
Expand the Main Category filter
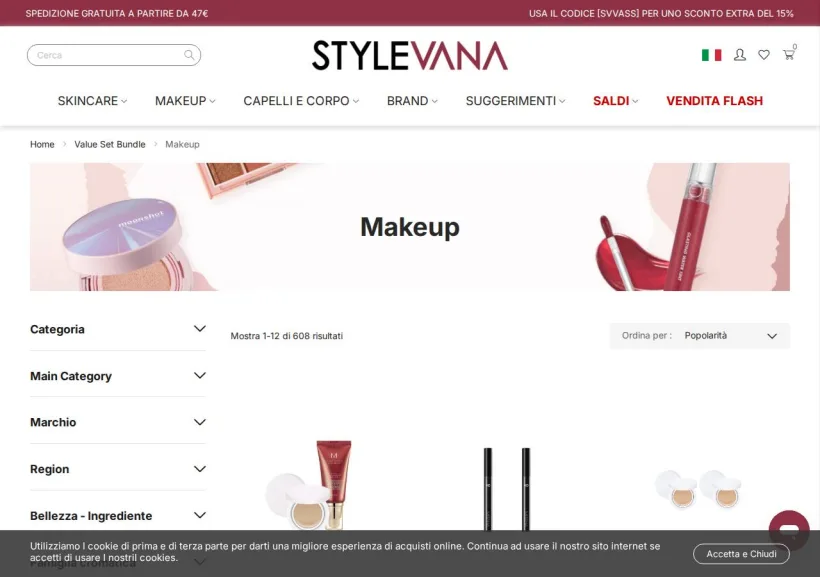click(118, 376)
